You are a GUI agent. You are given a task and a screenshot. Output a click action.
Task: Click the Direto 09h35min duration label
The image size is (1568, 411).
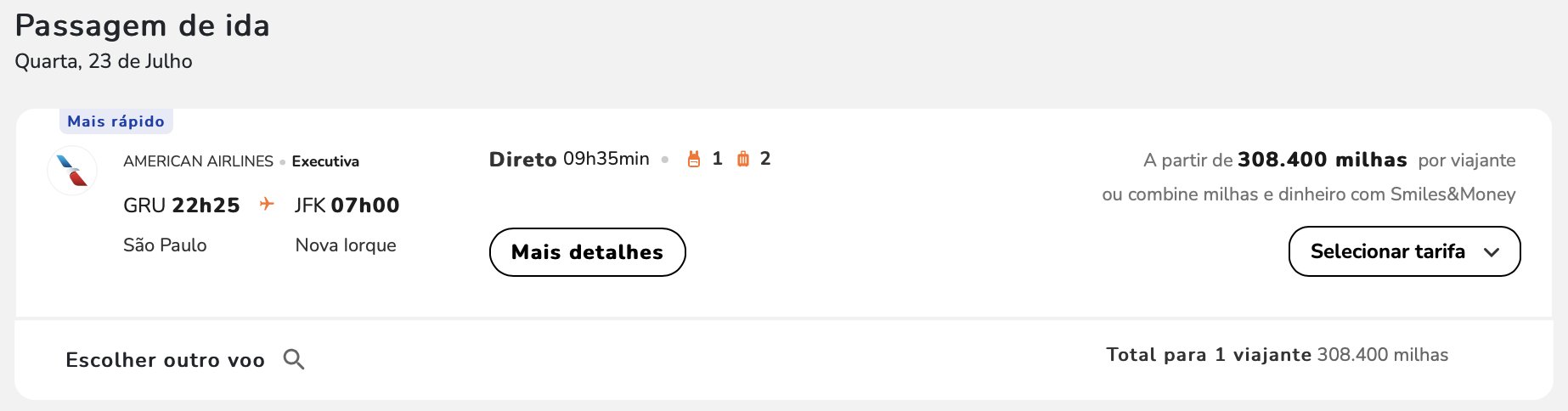pyautogui.click(x=569, y=159)
